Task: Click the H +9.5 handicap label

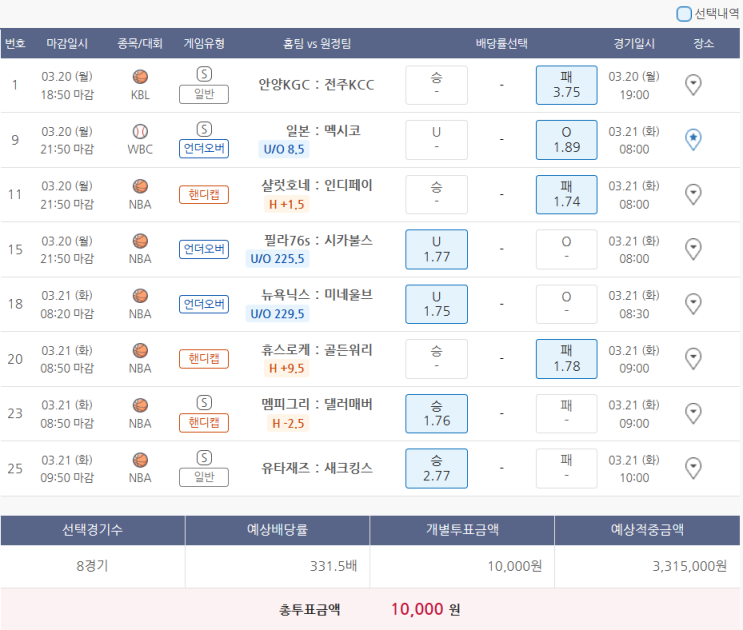Action: (x=287, y=368)
